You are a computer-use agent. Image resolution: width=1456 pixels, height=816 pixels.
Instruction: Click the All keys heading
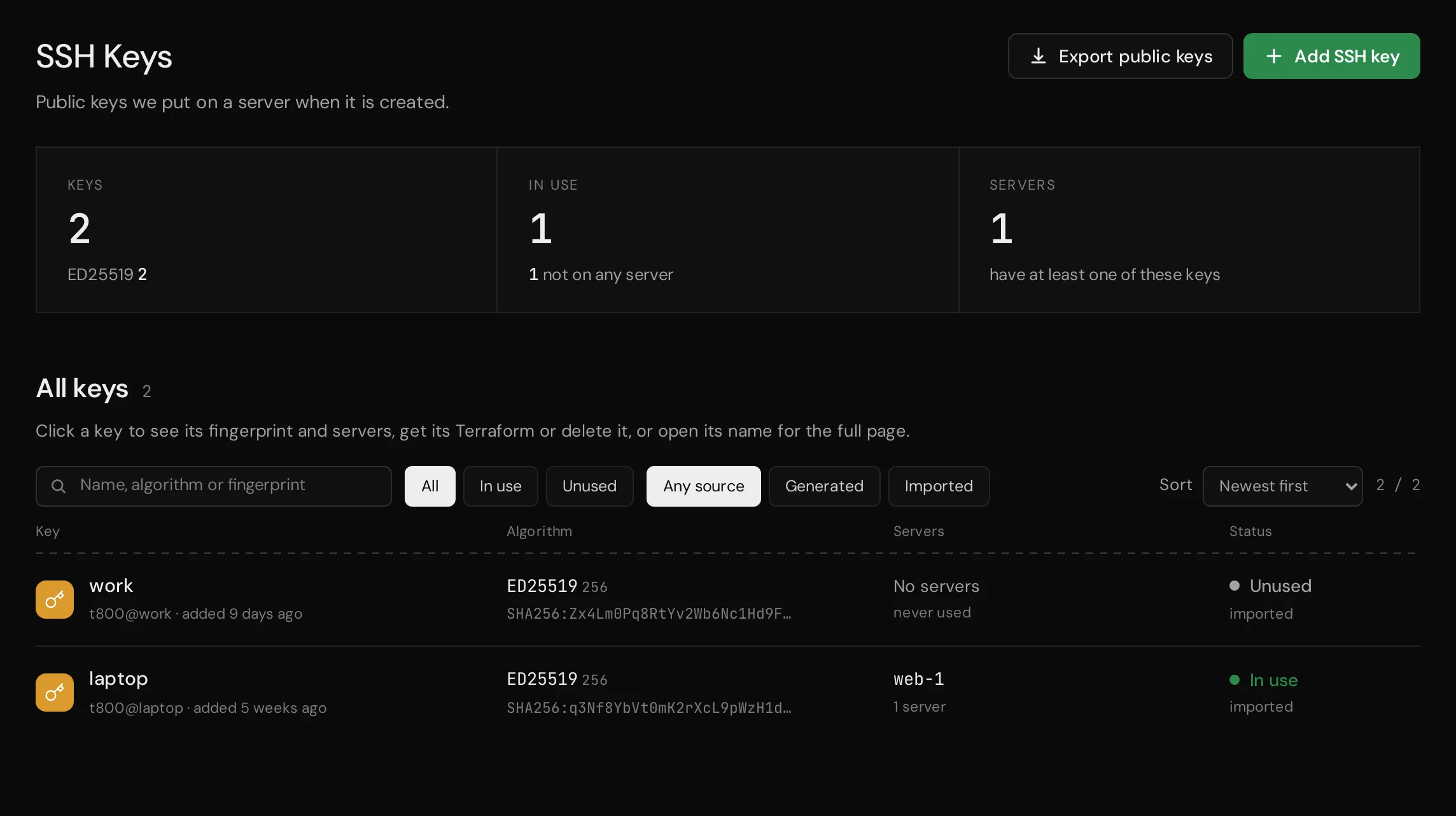pos(82,388)
